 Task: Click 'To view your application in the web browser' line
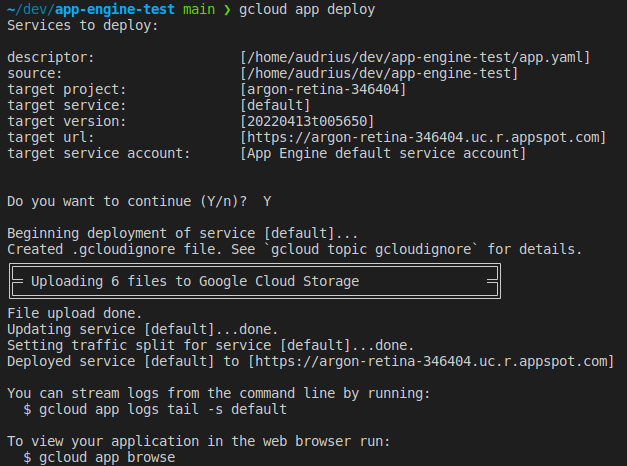[199, 441]
